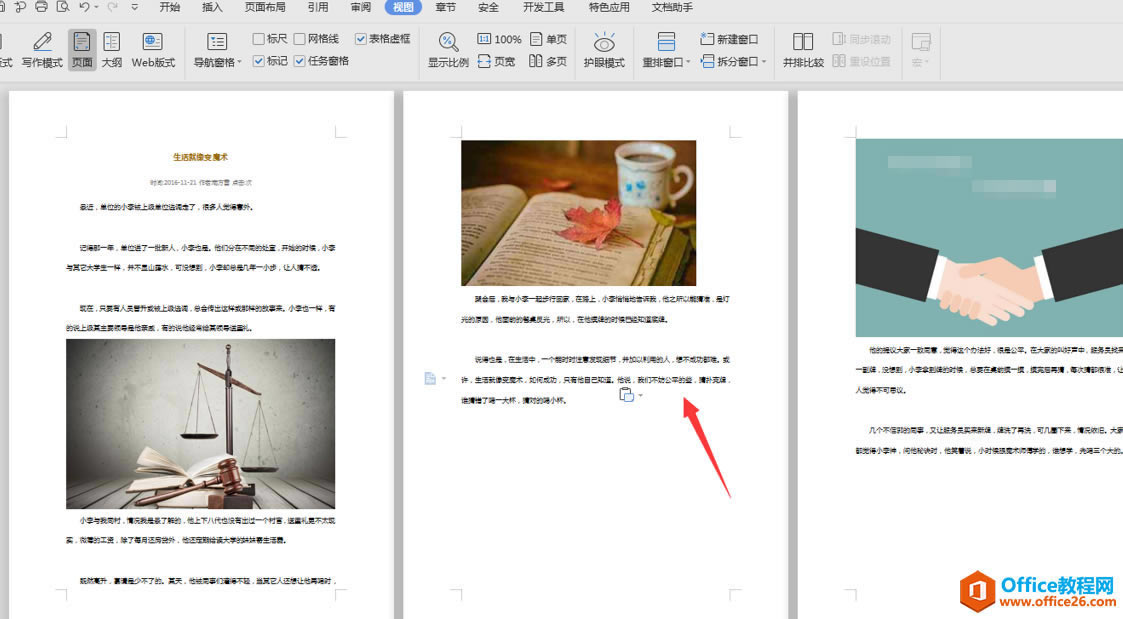Click the 拆分窗口 split window icon

pos(708,62)
